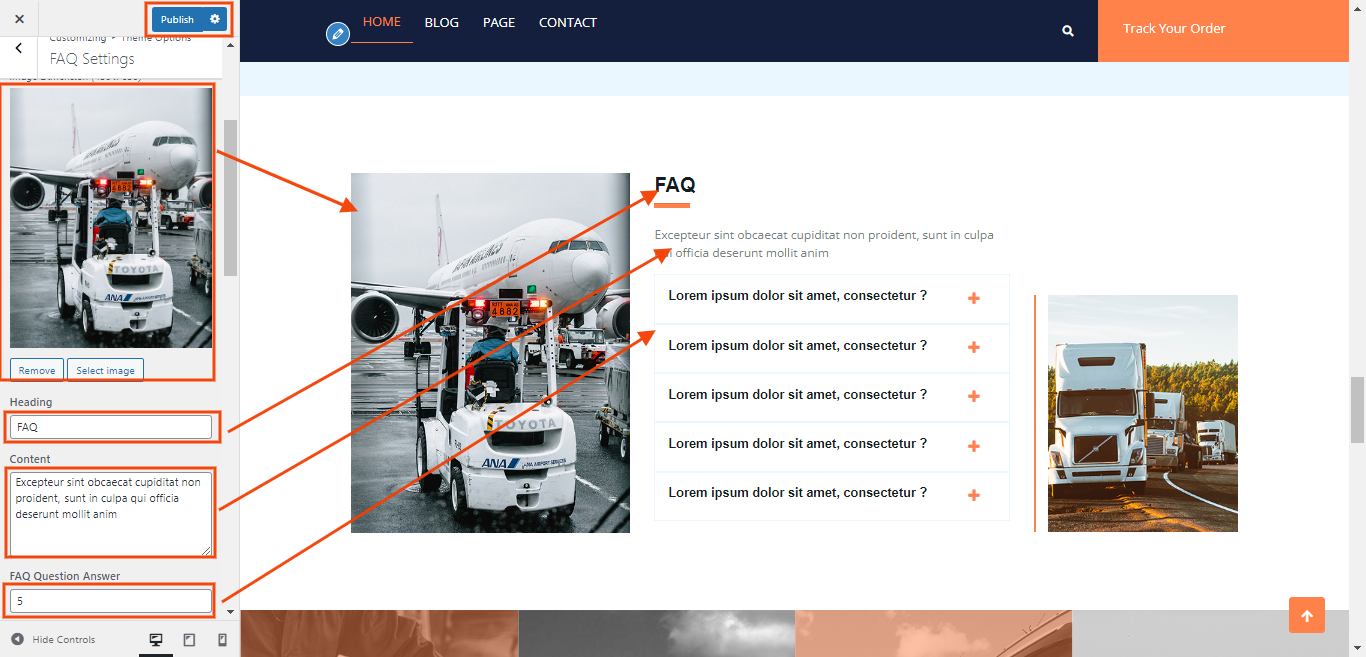Click the close customizer X icon

[19, 19]
